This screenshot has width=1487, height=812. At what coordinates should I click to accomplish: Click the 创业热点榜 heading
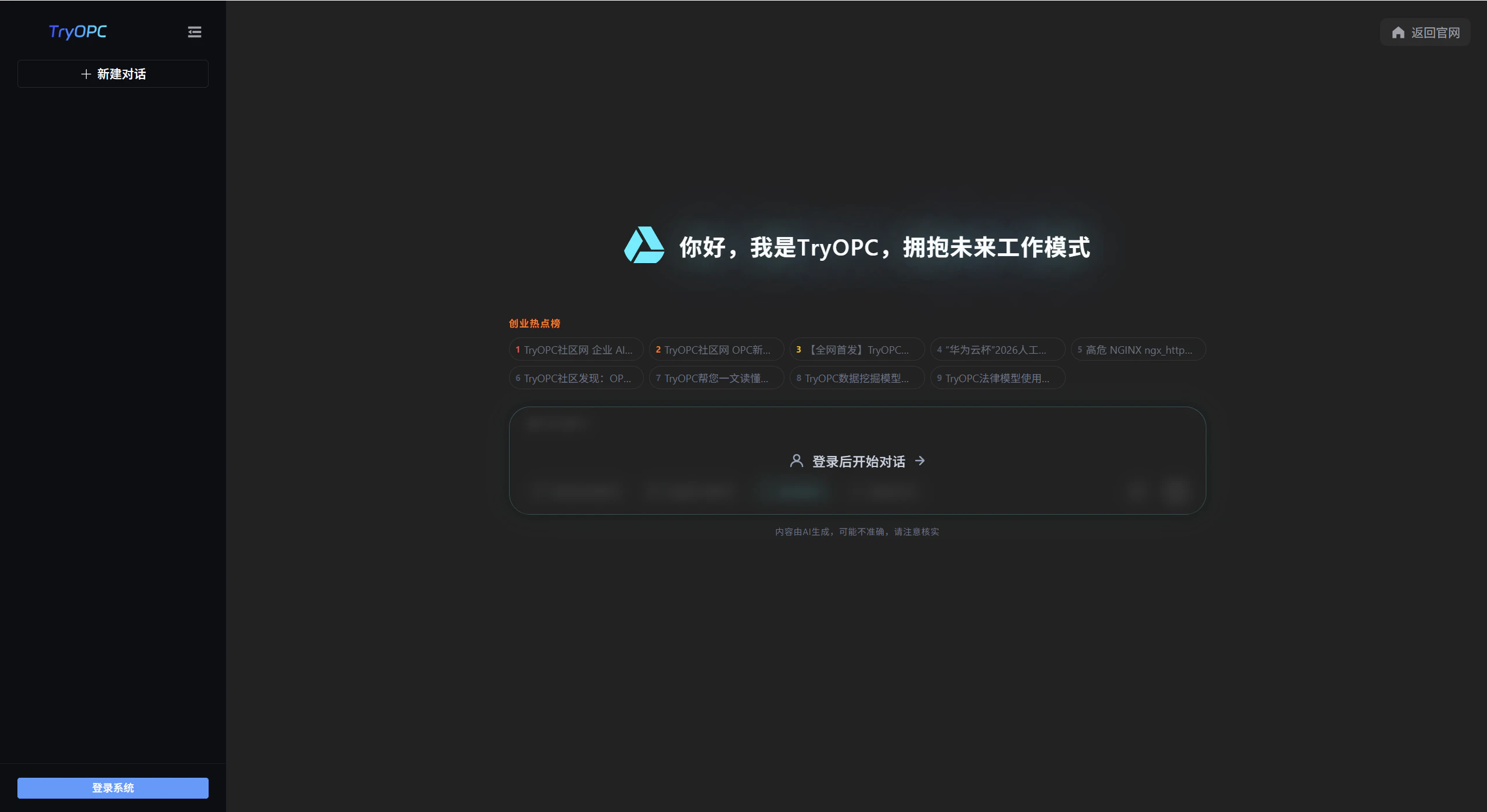535,324
